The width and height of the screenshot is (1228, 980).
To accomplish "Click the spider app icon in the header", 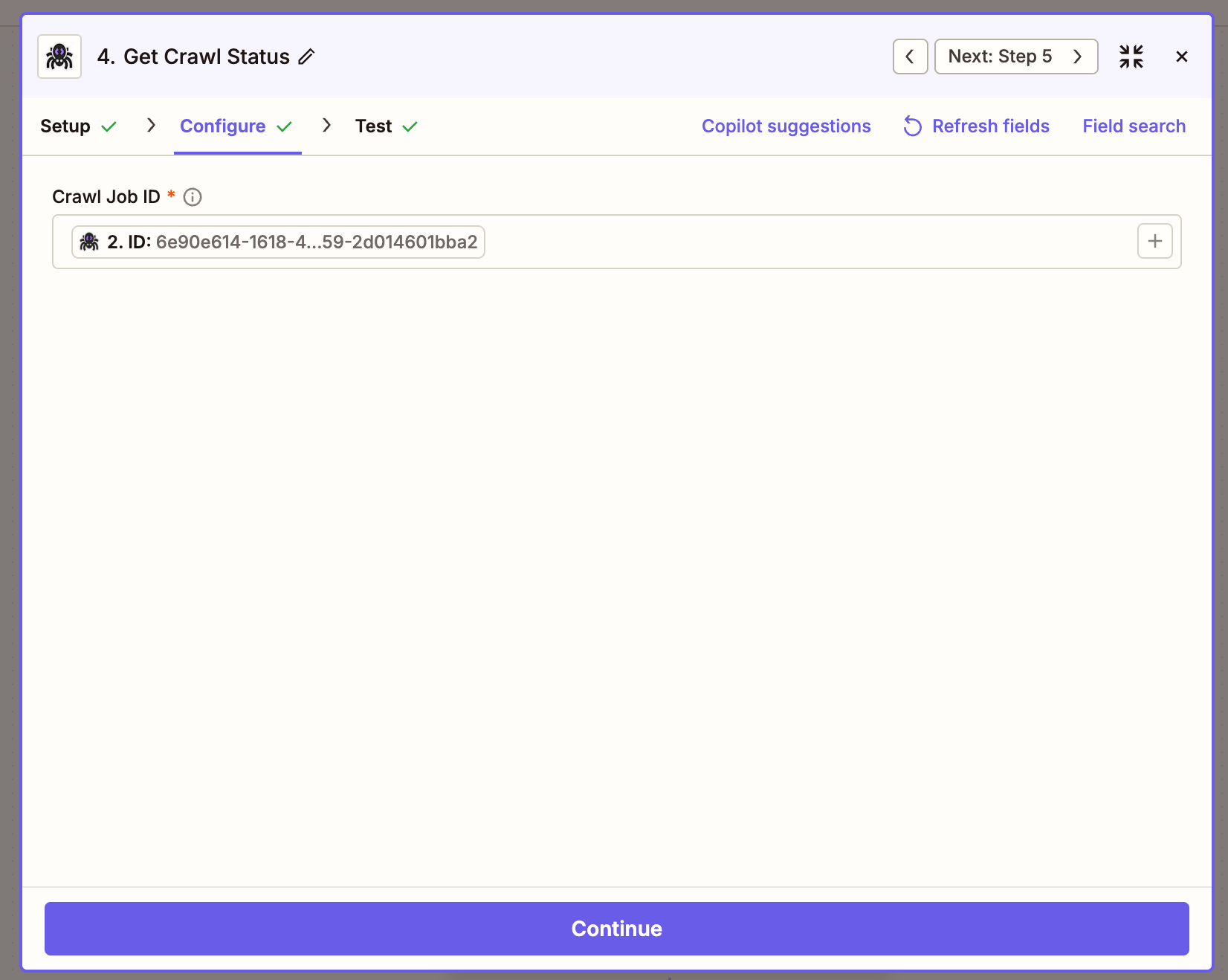I will 59,57.
